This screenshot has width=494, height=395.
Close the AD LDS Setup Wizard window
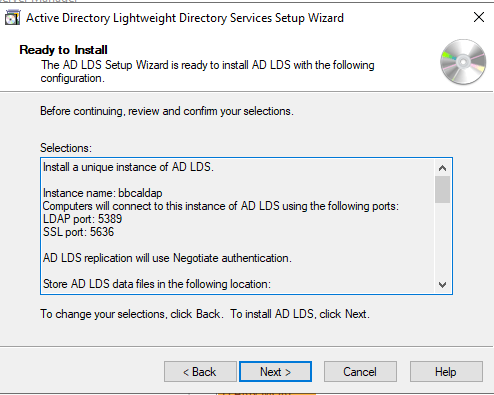click(479, 17)
